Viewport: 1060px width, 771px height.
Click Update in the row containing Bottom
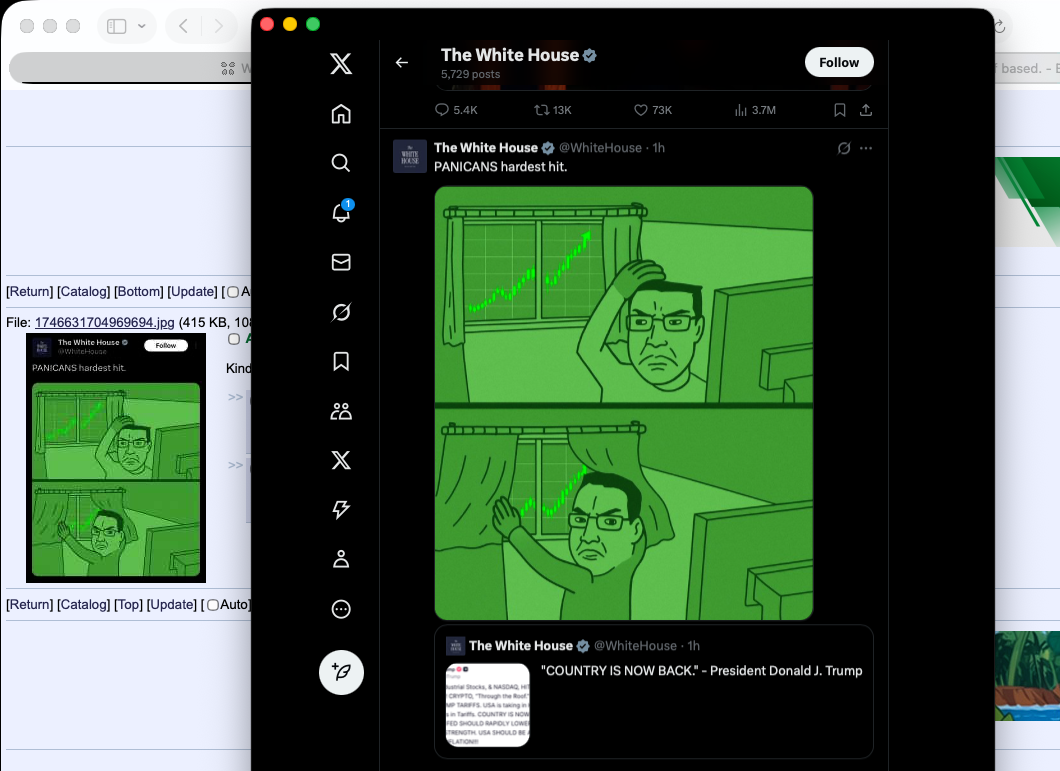click(193, 291)
